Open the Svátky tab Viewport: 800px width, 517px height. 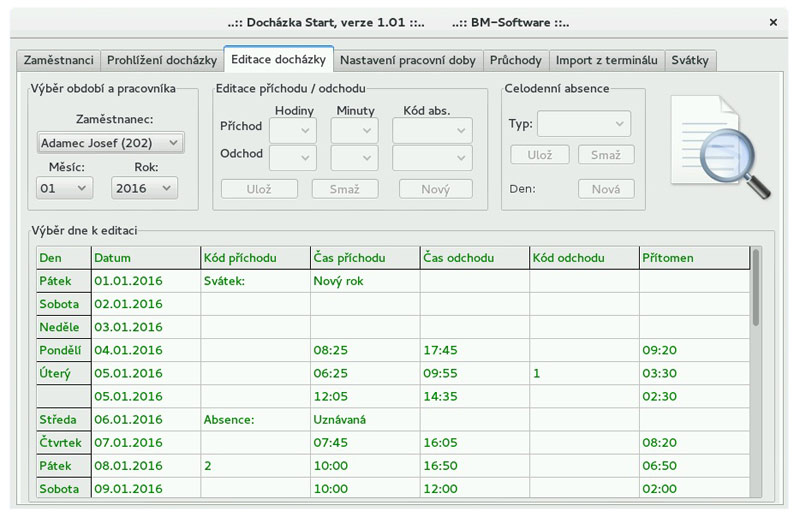690,61
